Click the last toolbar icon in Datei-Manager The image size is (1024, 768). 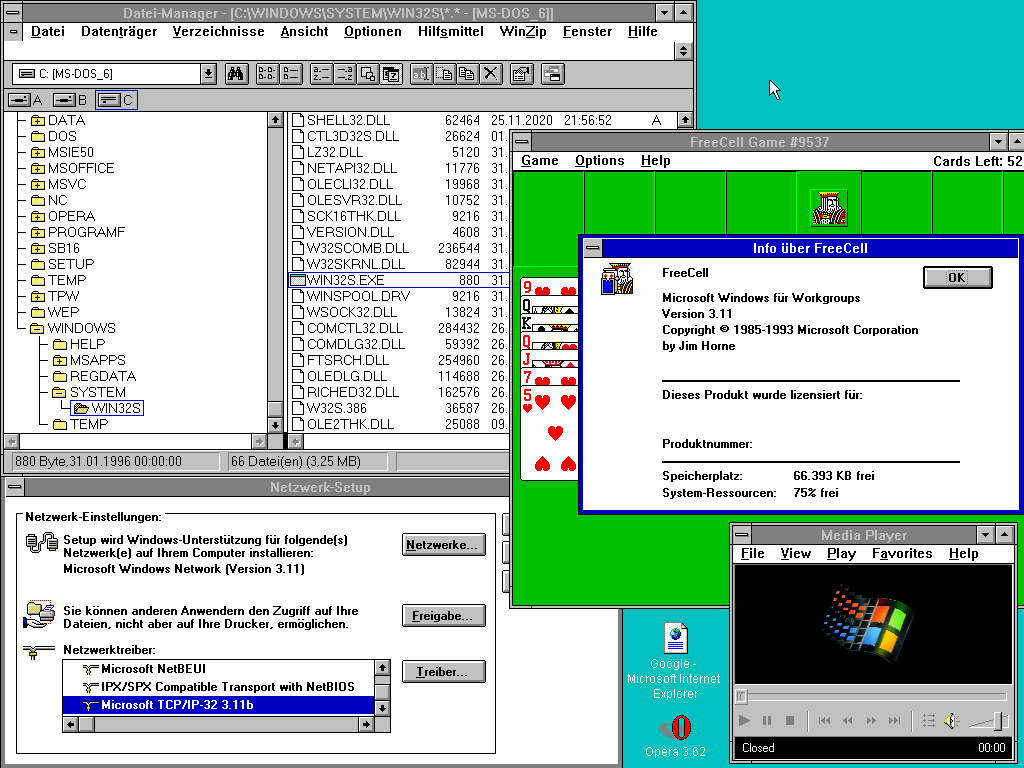(x=552, y=74)
